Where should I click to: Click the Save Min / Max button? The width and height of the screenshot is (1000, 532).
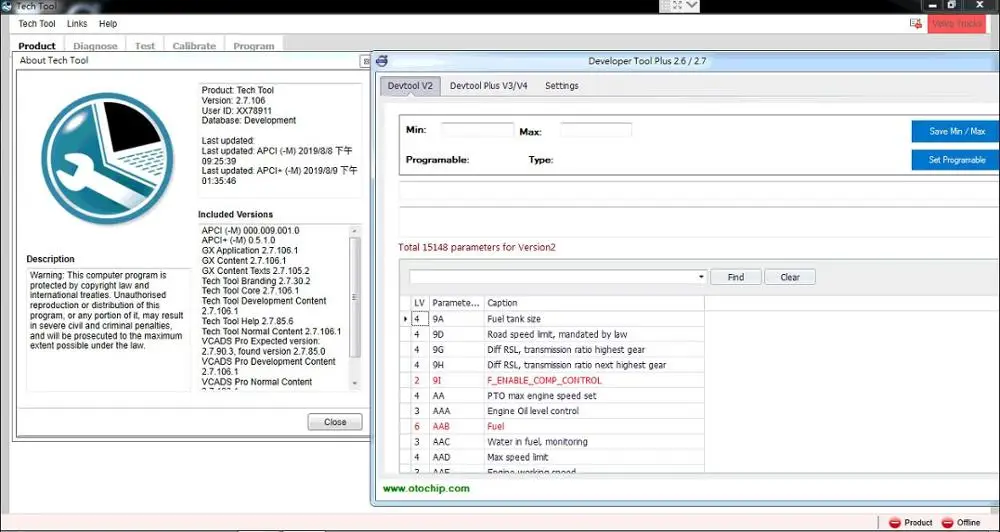tap(956, 131)
